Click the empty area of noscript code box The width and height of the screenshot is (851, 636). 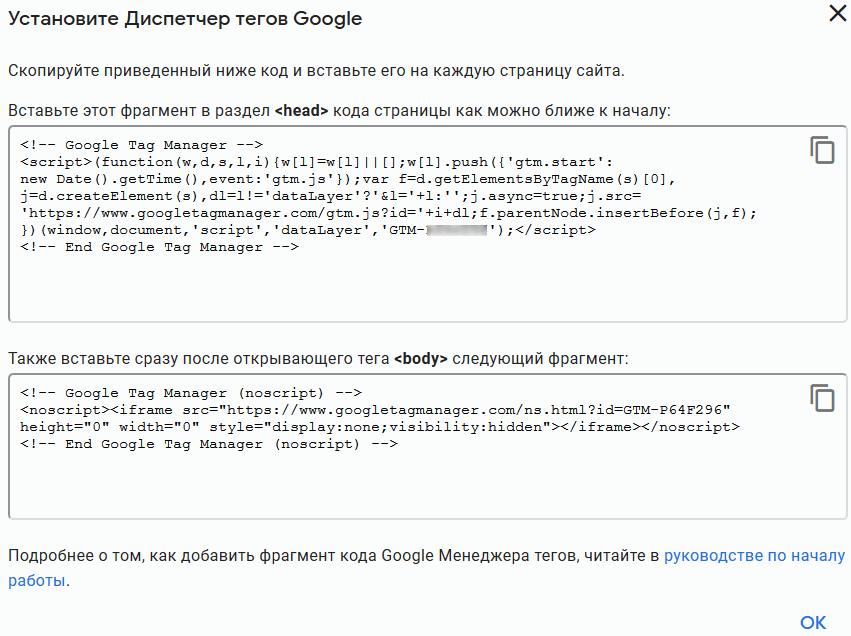point(400,485)
